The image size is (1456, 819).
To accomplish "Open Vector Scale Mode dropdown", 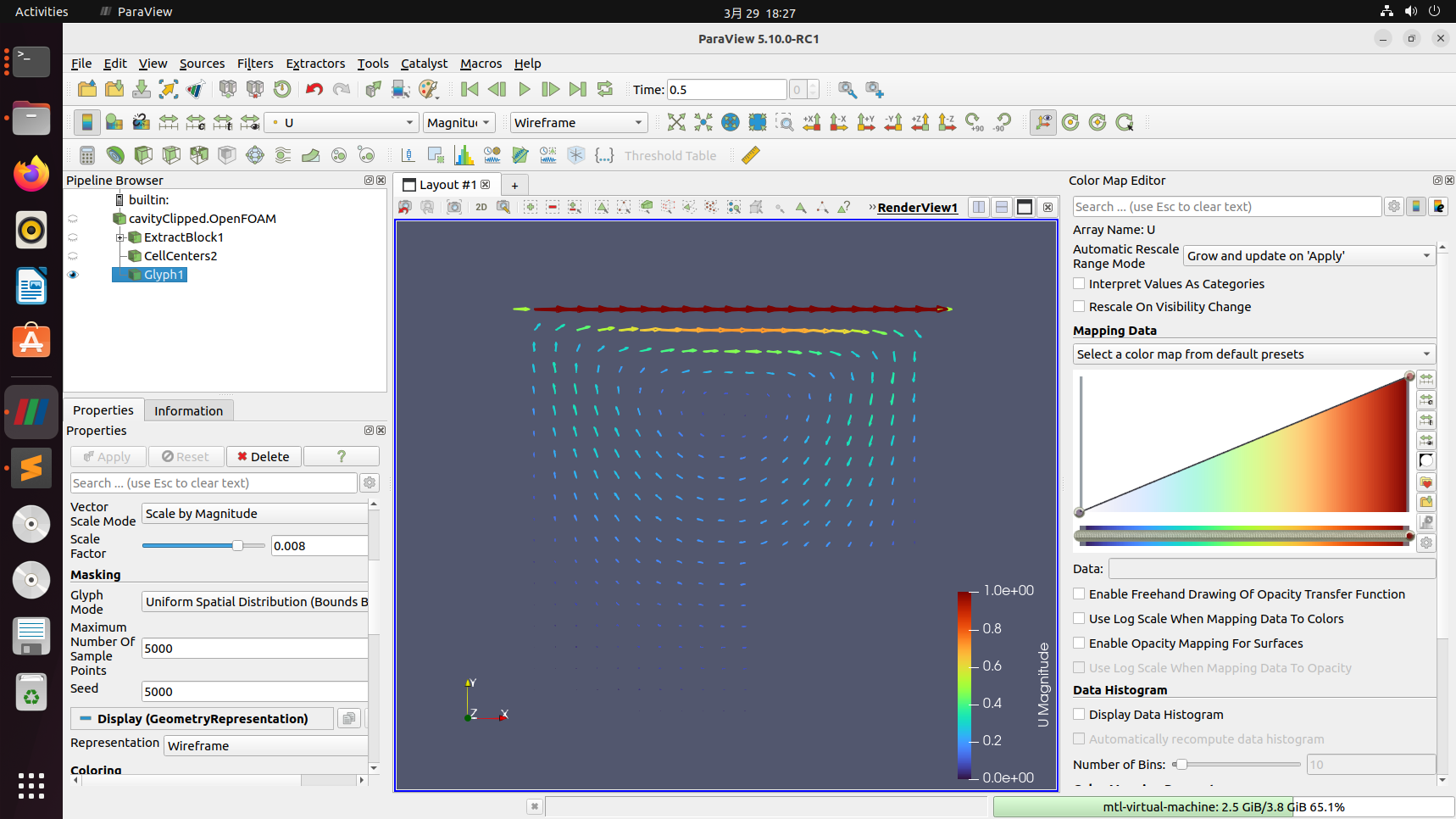I will point(254,514).
